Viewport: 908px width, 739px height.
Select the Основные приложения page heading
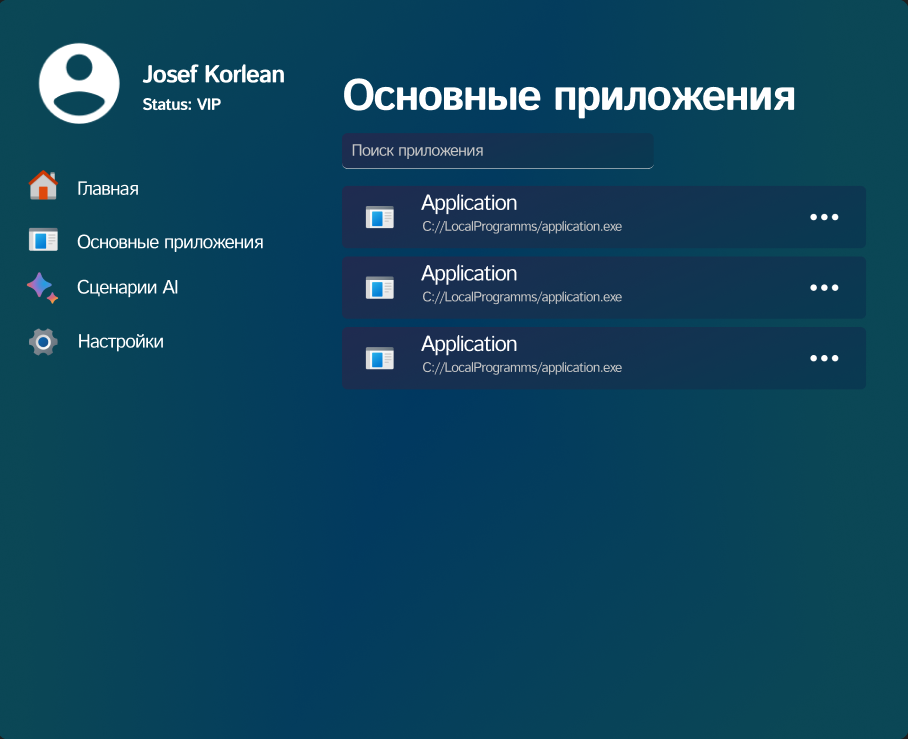(569, 95)
